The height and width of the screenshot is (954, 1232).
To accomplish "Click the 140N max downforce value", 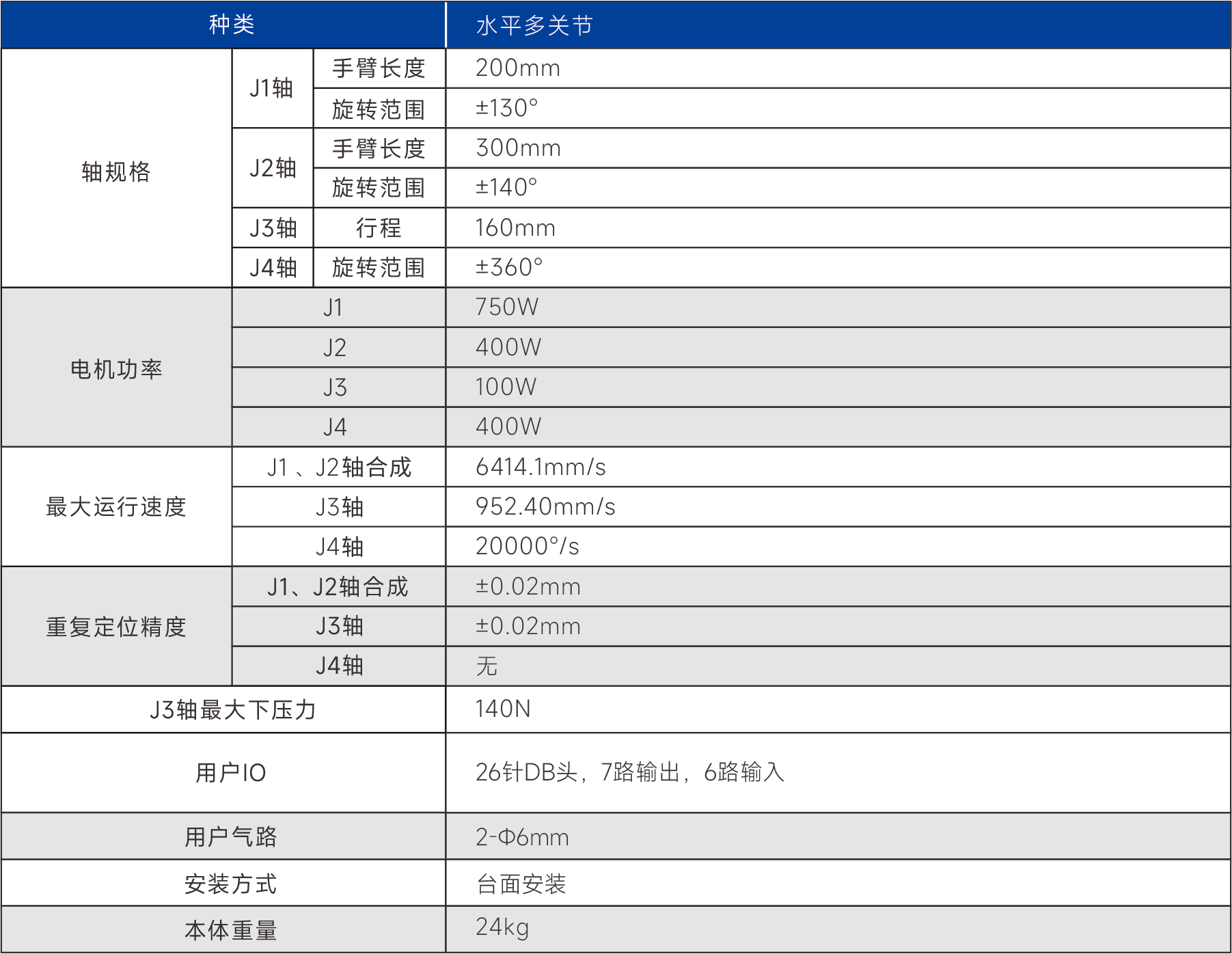I will click(x=503, y=709).
